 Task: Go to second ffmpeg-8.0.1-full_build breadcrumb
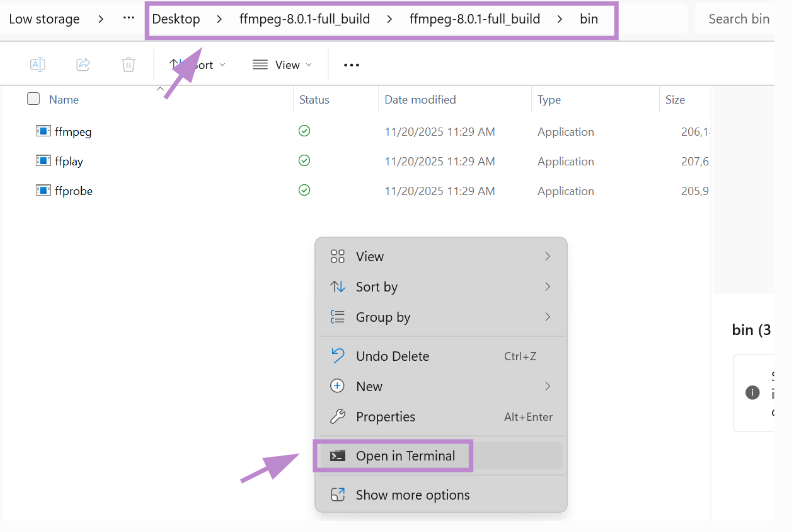(x=475, y=19)
